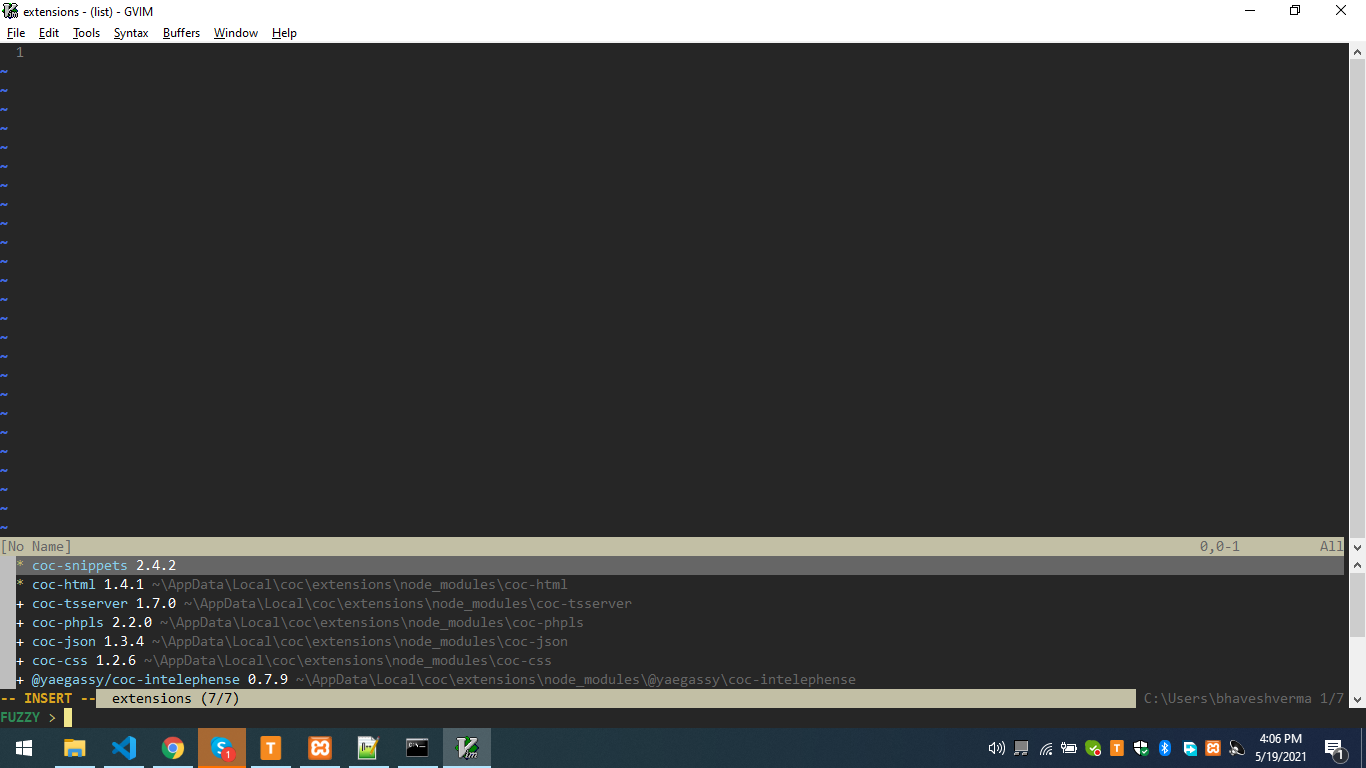Open the XAMPP Control Panel from taskbar
The width and height of the screenshot is (1366, 768).
point(319,747)
